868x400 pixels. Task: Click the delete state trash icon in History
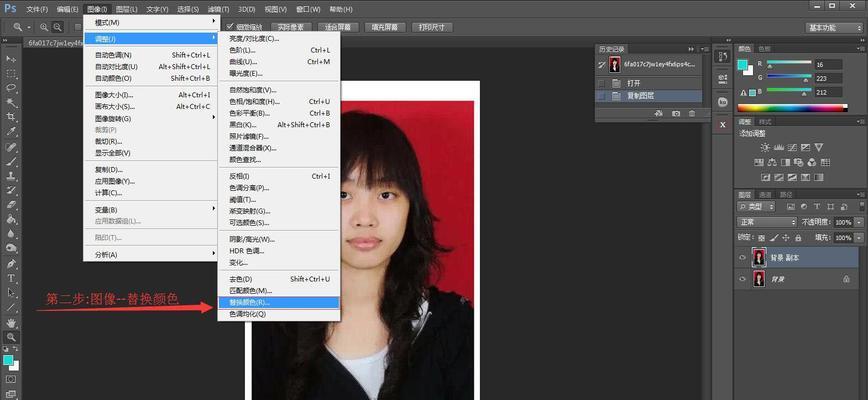691,113
